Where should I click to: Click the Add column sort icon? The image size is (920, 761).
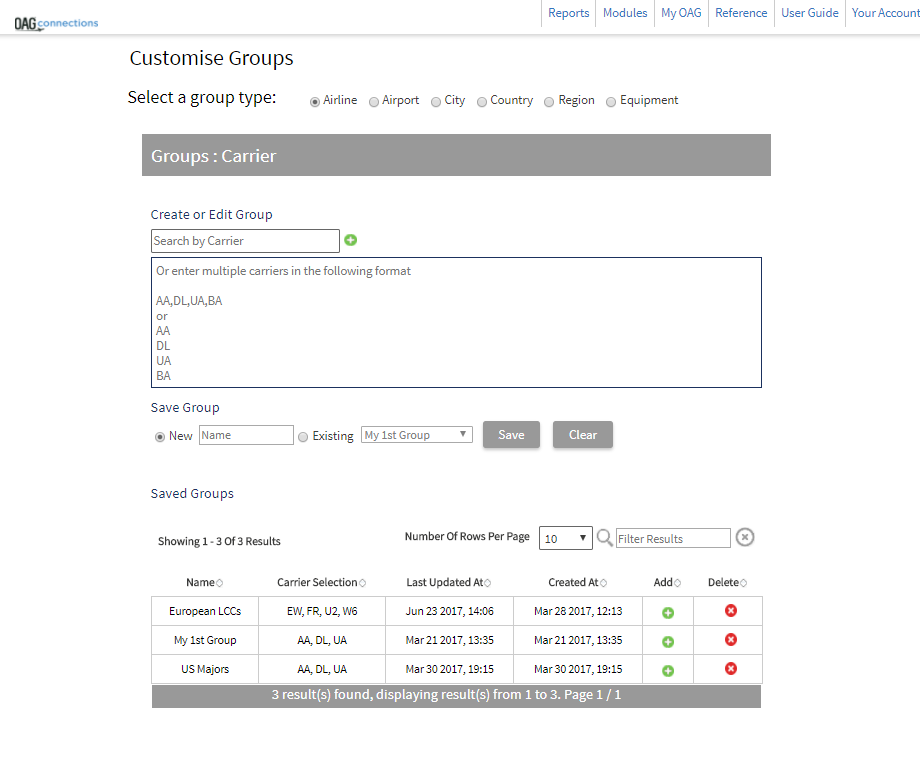point(677,583)
